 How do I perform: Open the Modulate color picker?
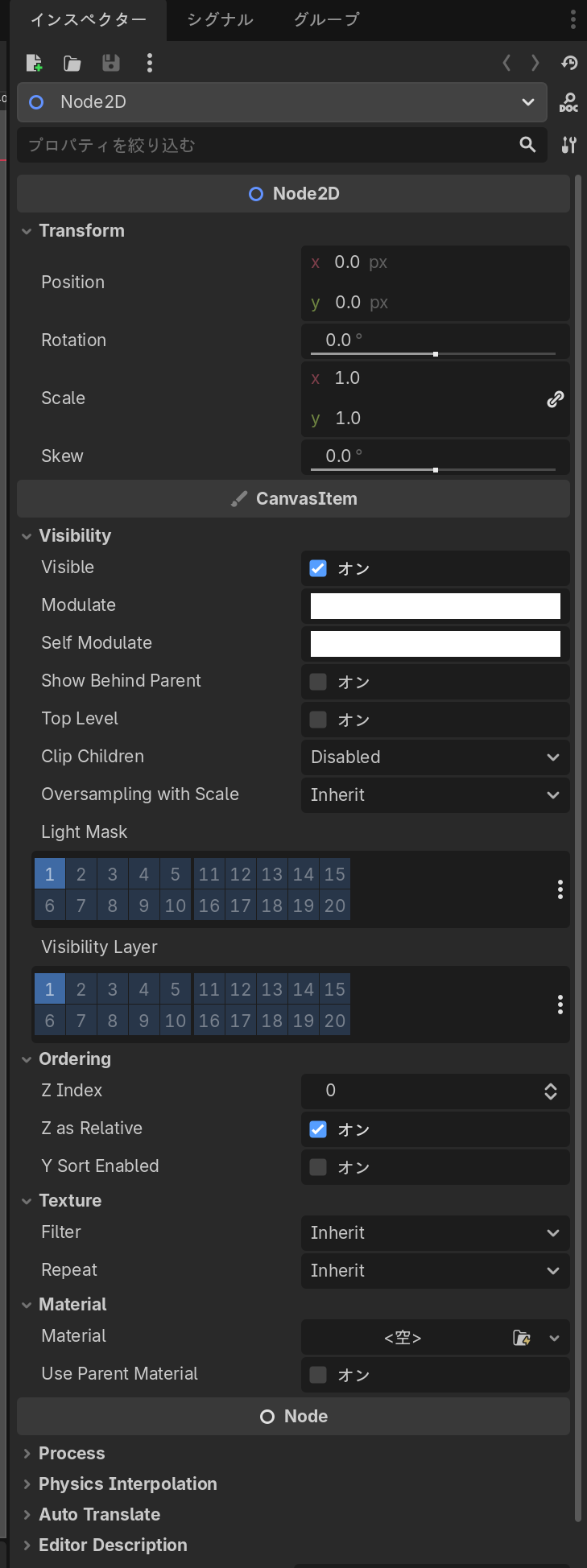pyautogui.click(x=436, y=606)
